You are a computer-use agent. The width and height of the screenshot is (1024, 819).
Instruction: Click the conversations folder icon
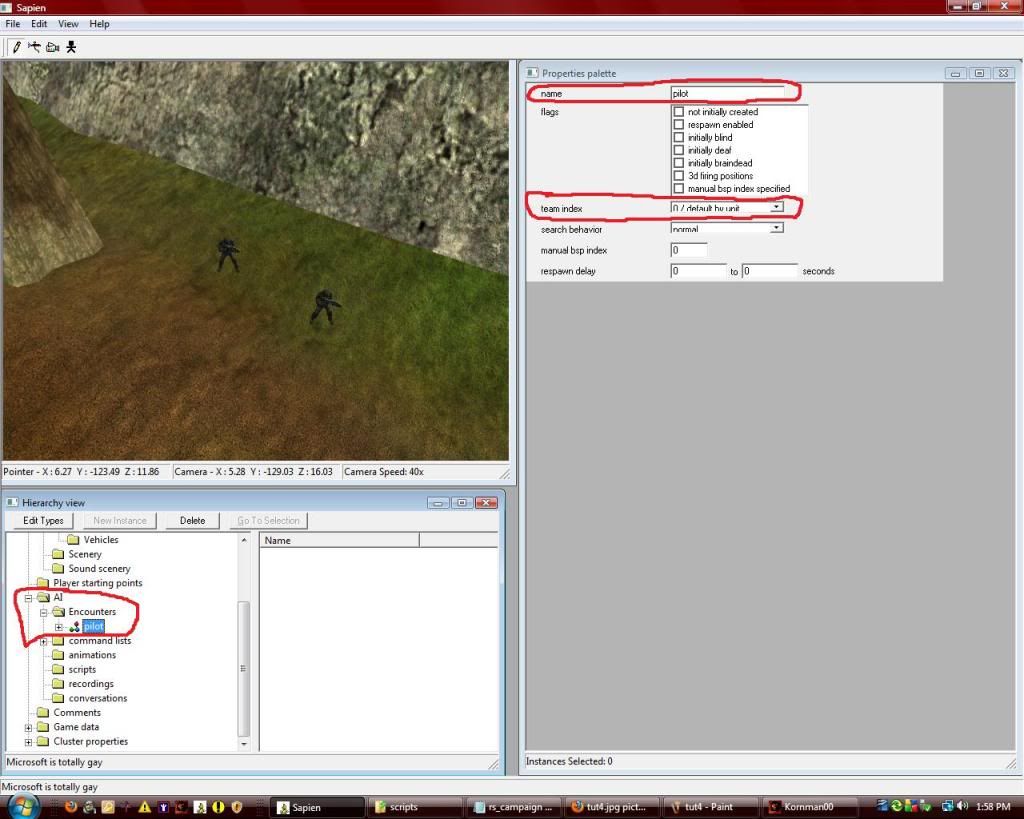(x=58, y=698)
